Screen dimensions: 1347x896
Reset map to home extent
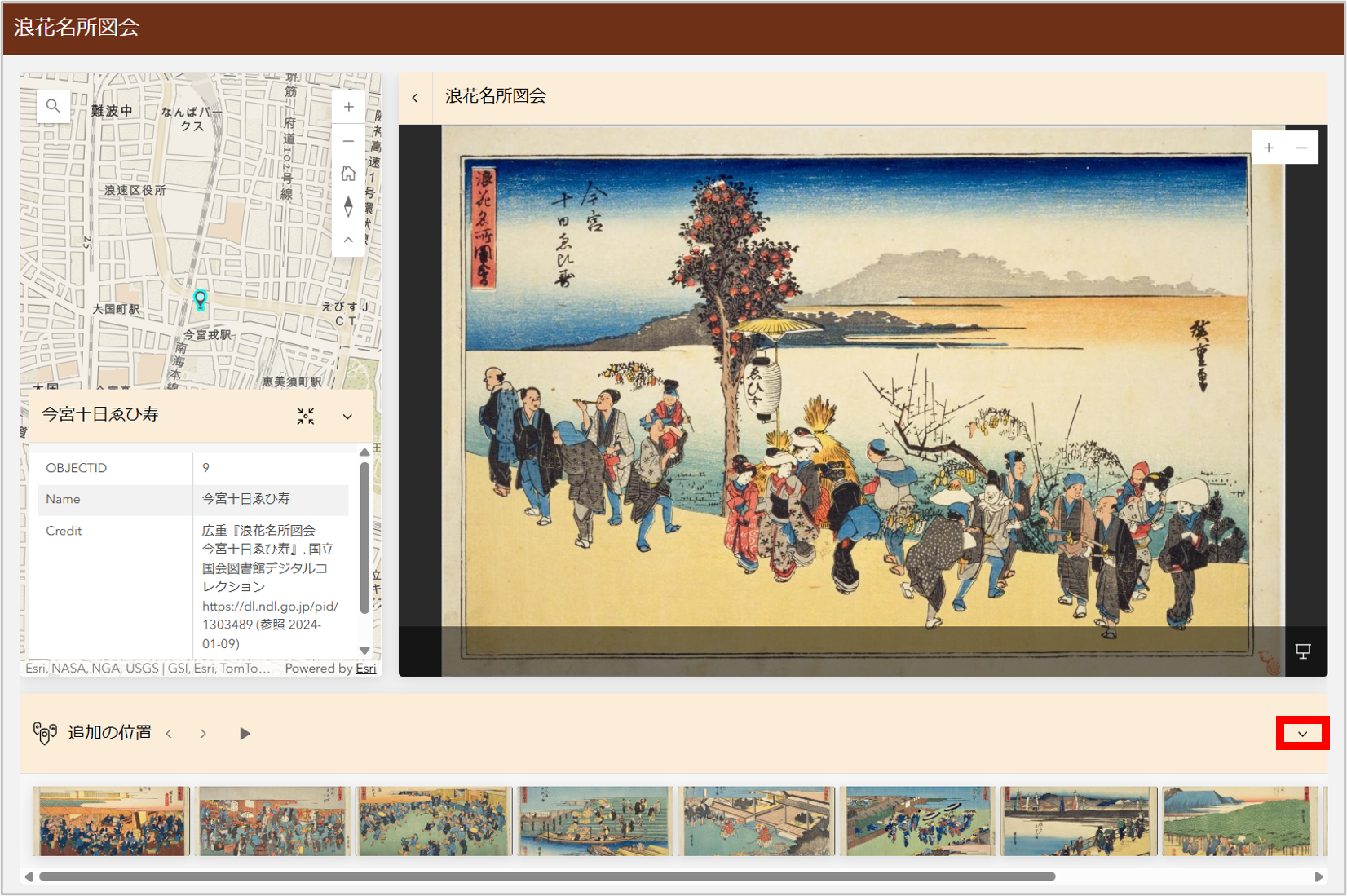348,174
